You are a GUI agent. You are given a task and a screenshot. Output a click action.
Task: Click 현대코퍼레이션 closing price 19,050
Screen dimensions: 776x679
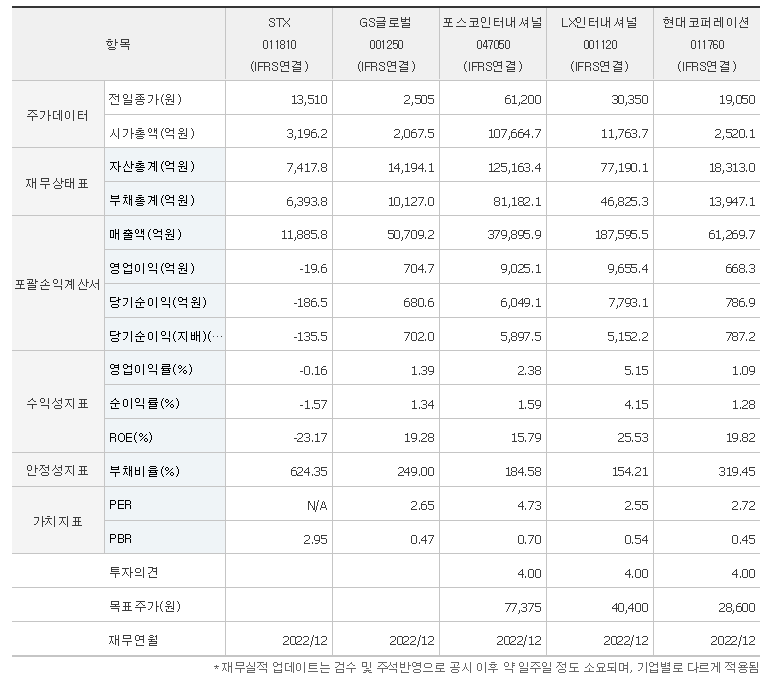pos(736,99)
